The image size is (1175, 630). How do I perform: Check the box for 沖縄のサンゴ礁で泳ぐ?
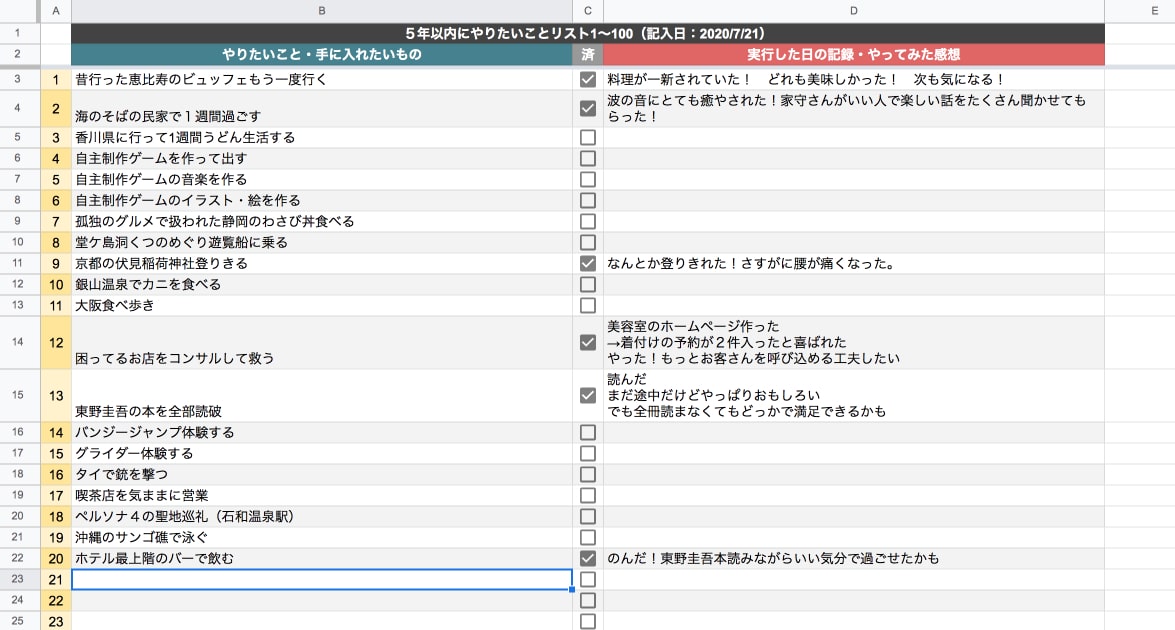[x=588, y=538]
